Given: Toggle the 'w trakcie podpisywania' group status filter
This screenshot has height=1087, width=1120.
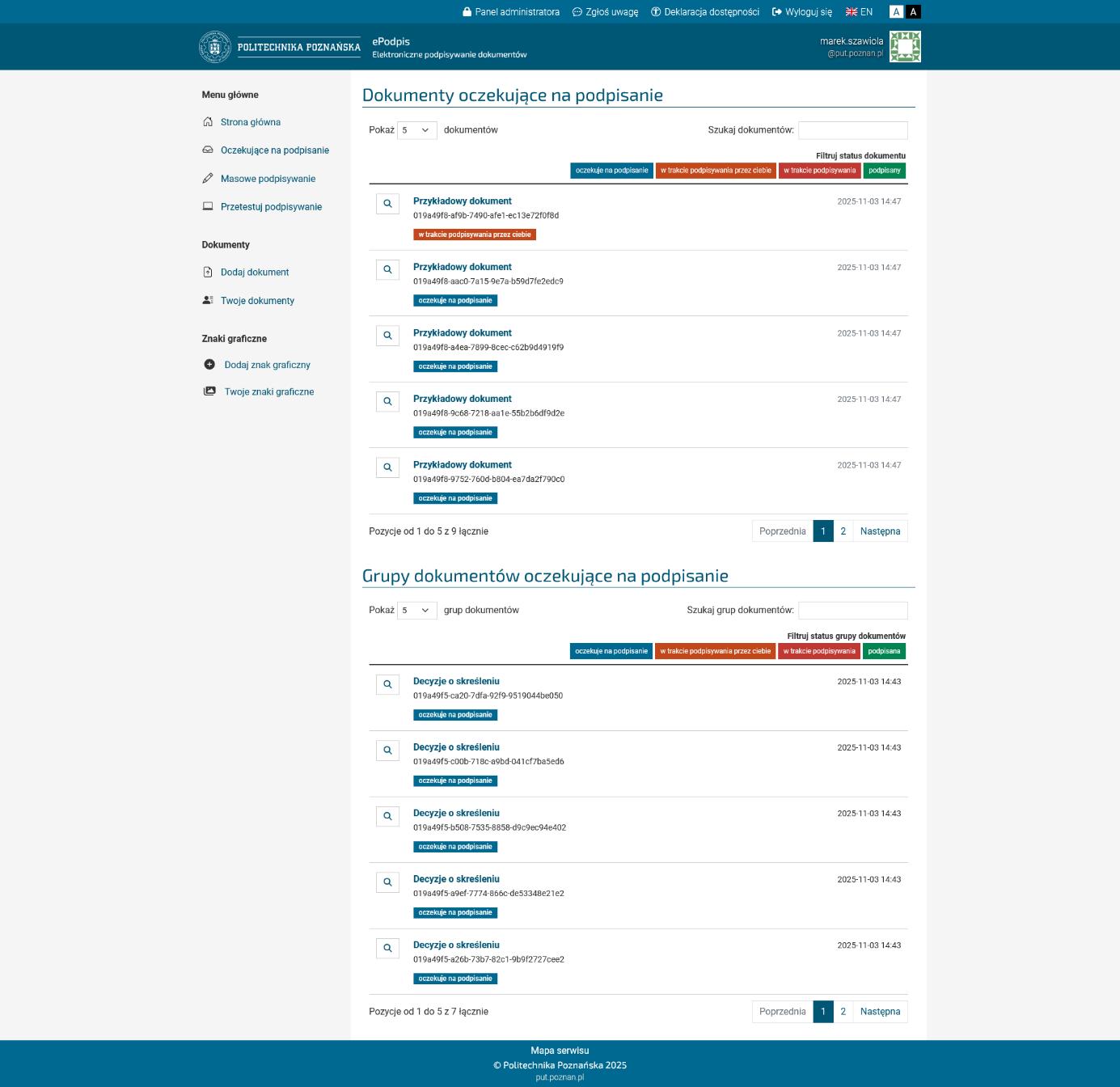Looking at the screenshot, I should [x=818, y=651].
